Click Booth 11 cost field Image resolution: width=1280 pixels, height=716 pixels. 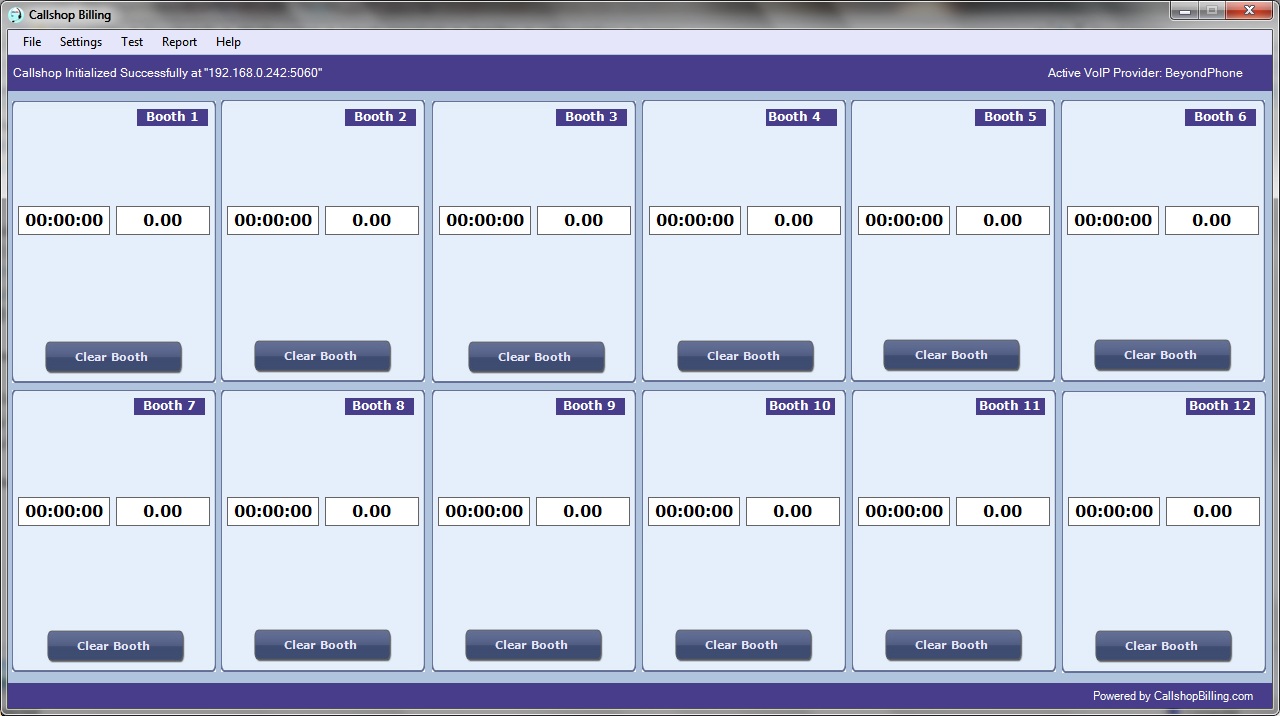click(1003, 511)
